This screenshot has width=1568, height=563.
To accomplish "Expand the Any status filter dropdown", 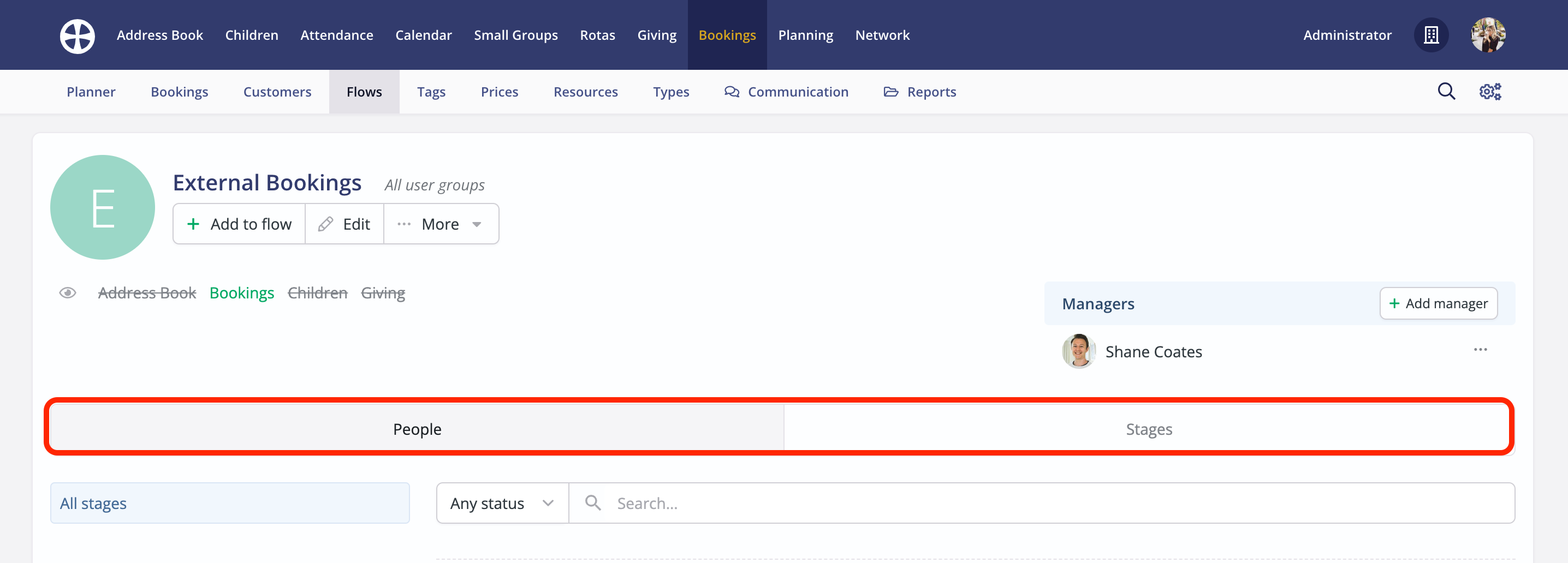I will (x=501, y=503).
